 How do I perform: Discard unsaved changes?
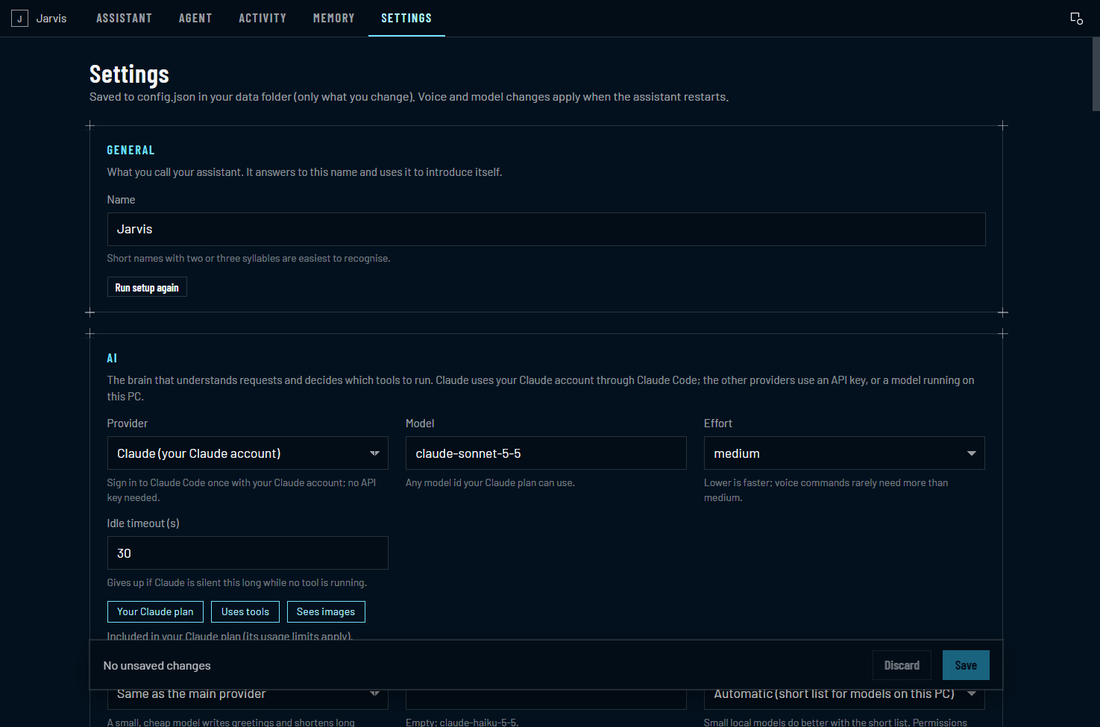pos(901,665)
